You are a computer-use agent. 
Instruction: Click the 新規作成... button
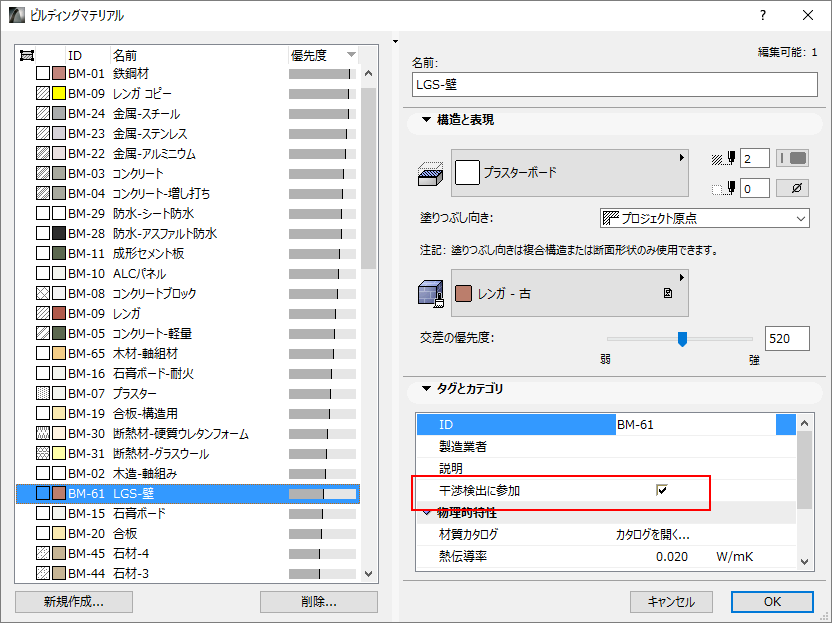[74, 602]
